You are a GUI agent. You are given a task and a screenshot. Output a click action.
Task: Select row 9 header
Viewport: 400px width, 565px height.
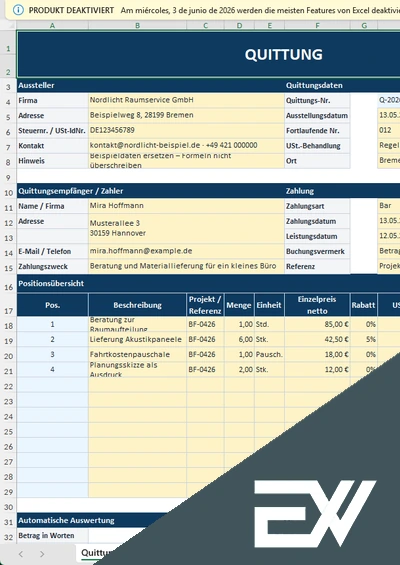coord(8,177)
